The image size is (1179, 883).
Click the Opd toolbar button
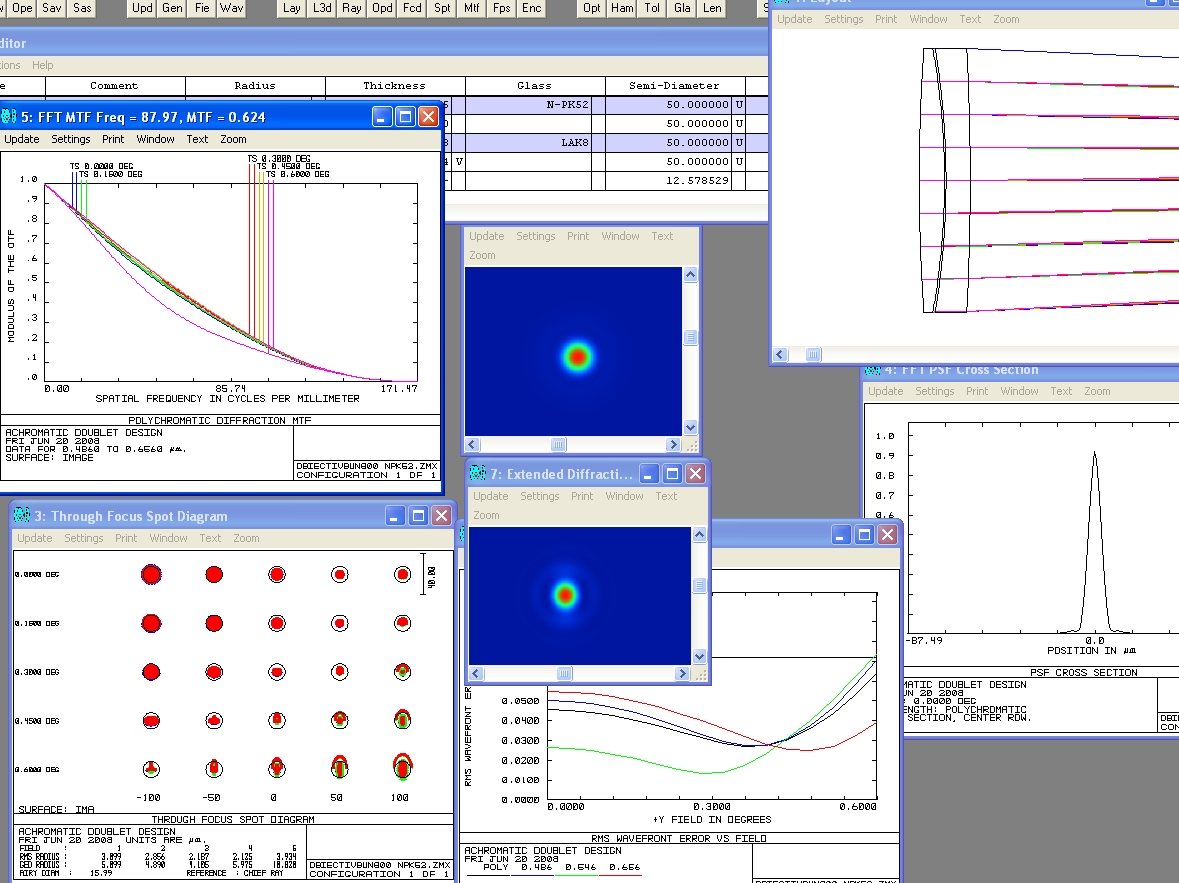[x=382, y=8]
